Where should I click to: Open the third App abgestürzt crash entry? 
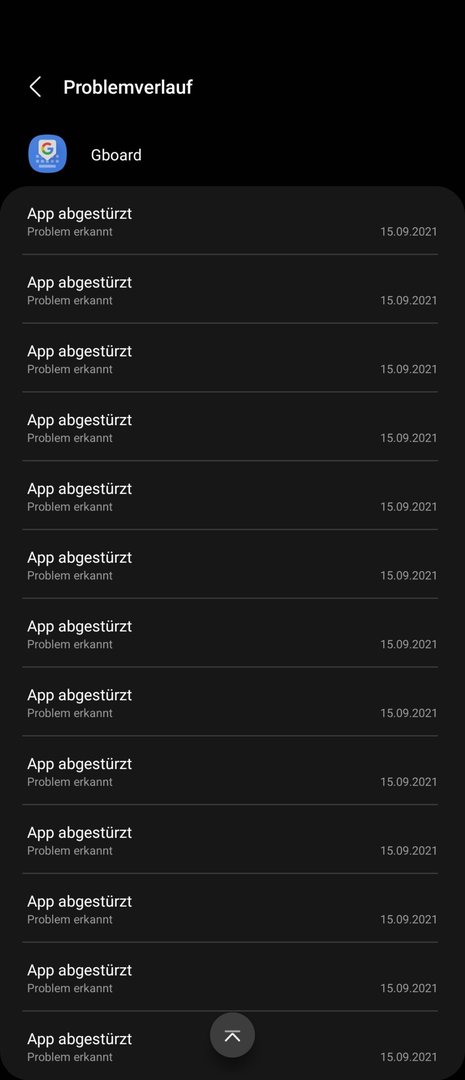[x=232, y=358]
